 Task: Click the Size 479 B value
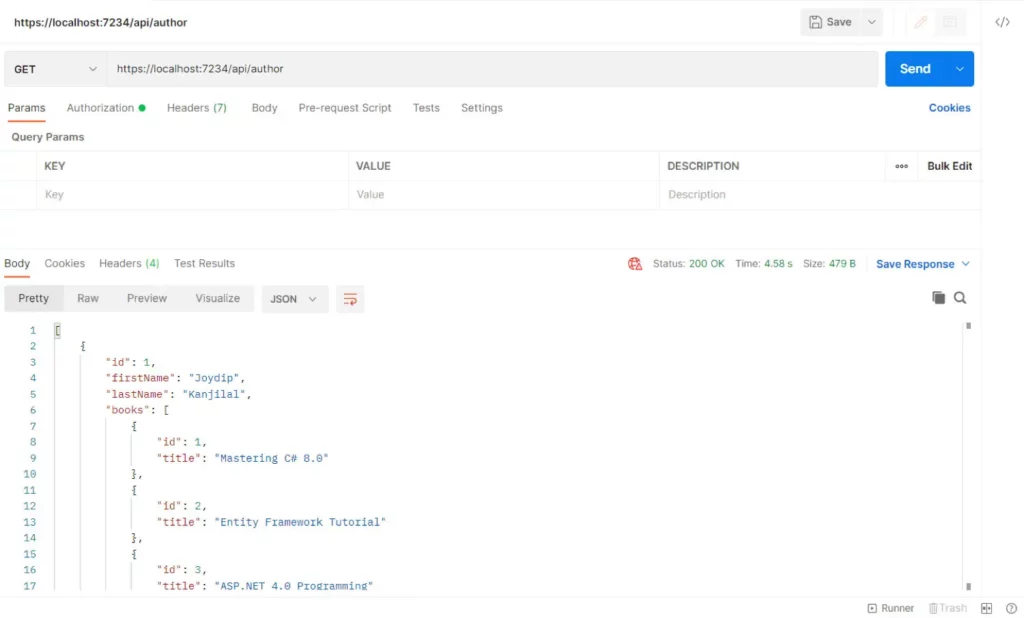point(842,264)
